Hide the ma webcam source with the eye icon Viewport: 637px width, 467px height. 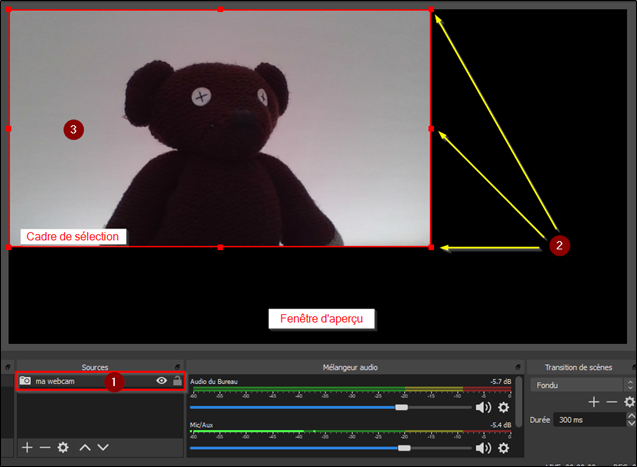(x=160, y=381)
